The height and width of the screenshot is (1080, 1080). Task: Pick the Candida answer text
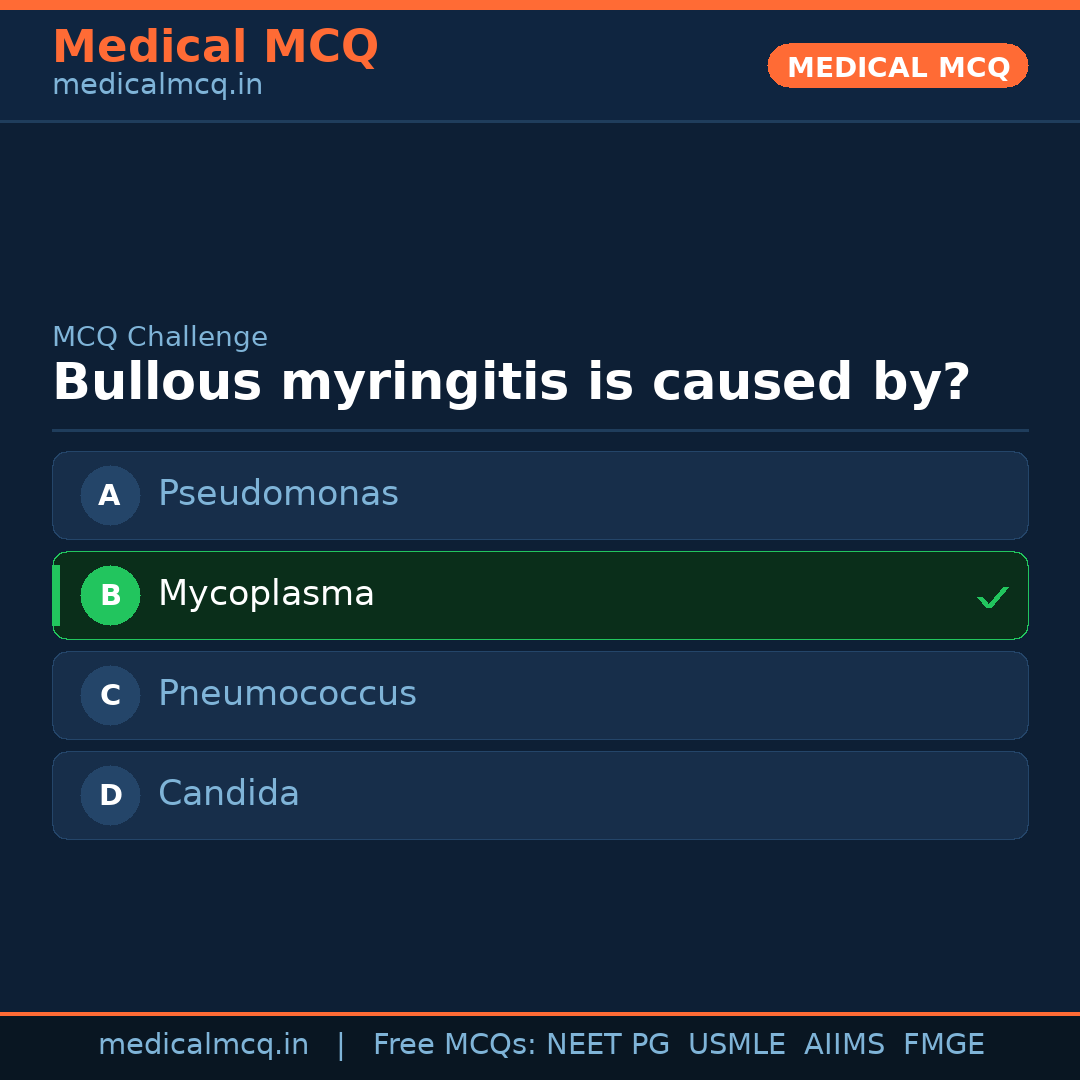(x=229, y=794)
